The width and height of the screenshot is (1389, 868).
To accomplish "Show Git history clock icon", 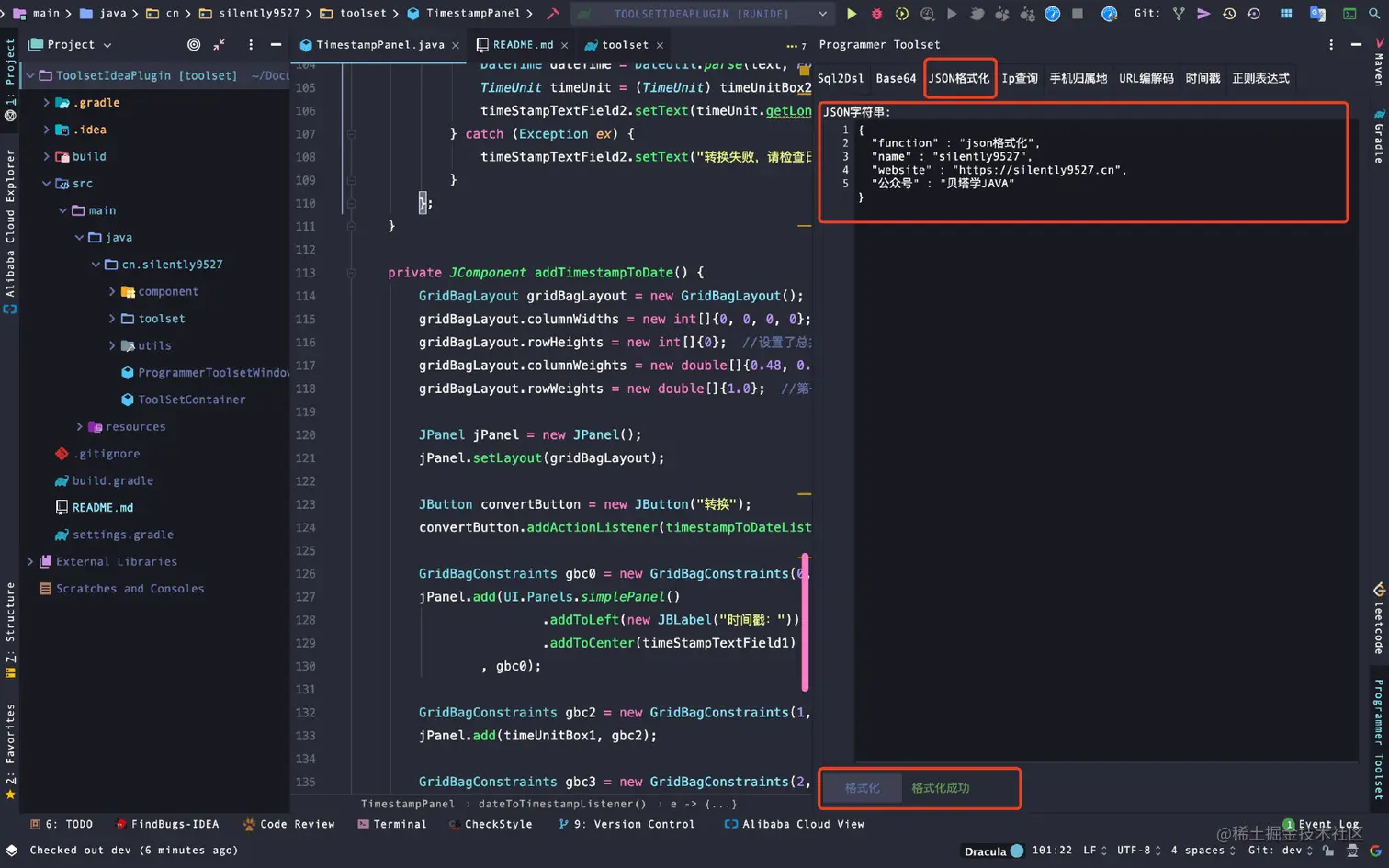I will tap(1229, 14).
